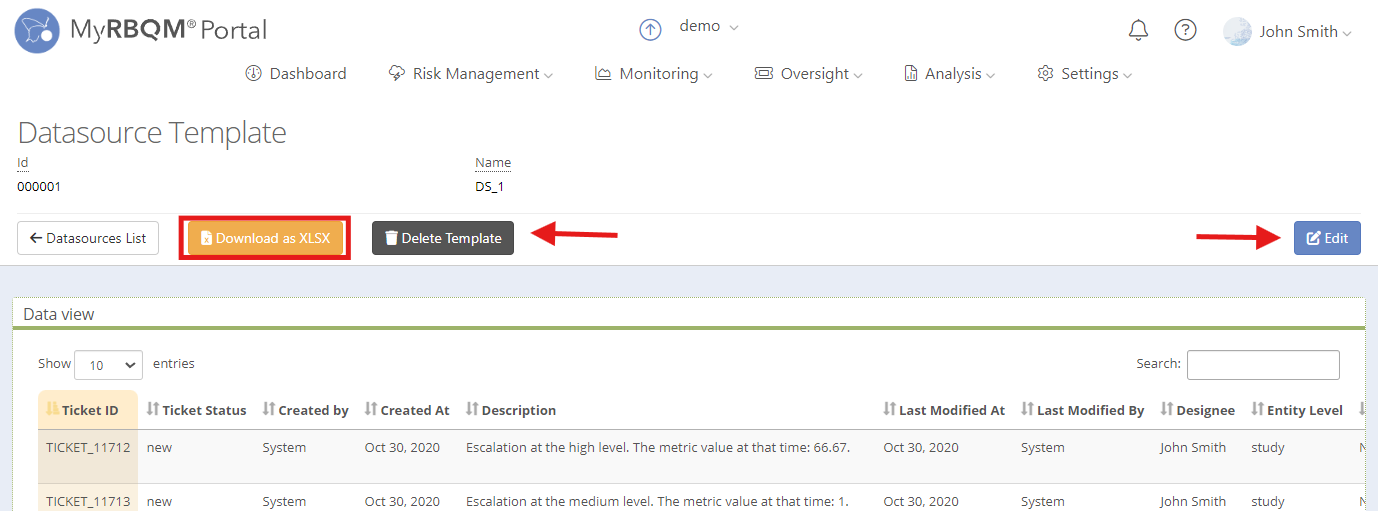This screenshot has width=1378, height=511.
Task: Select the 66.67 escalation description text
Action: pyautogui.click(x=658, y=447)
